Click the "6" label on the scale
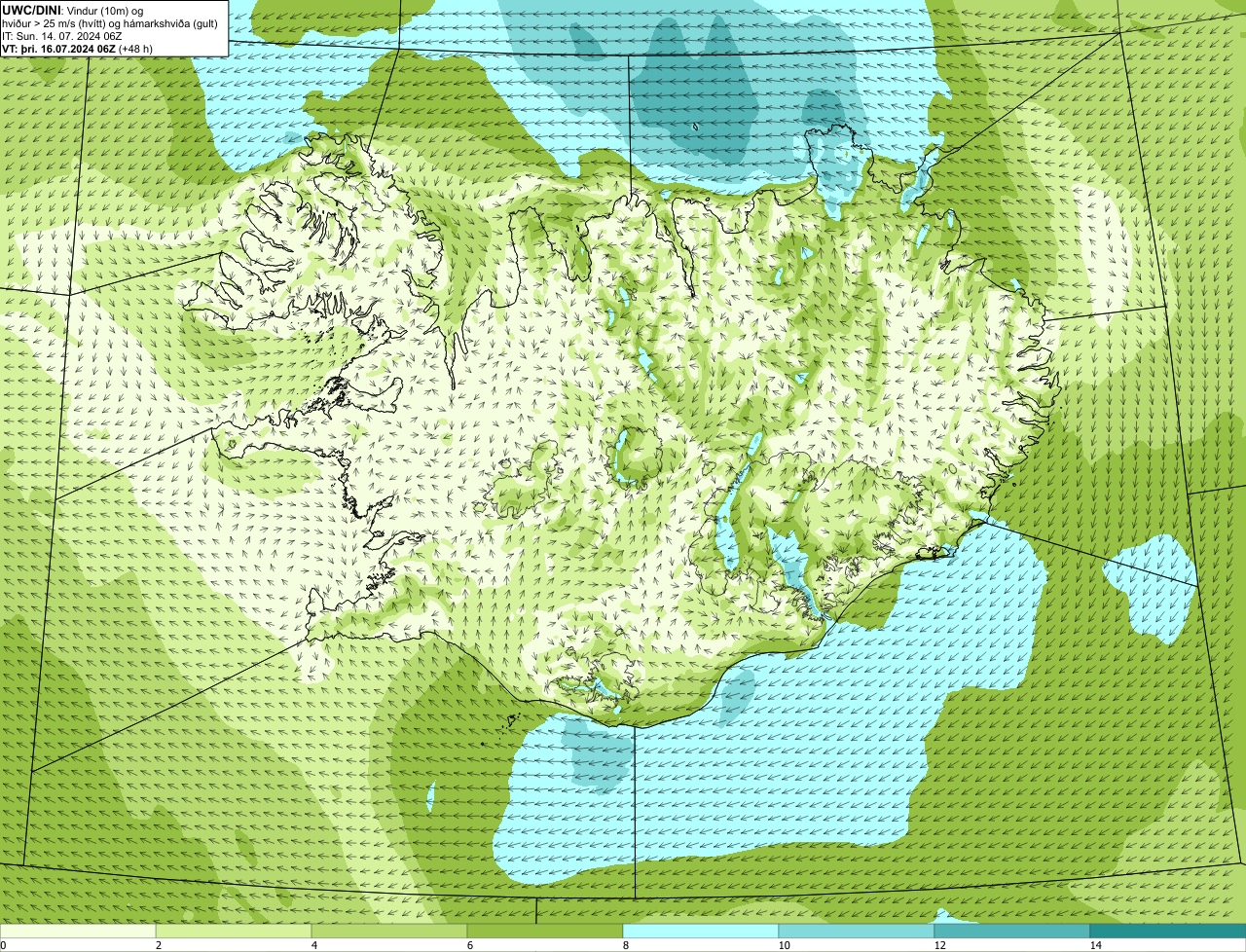 [469, 945]
